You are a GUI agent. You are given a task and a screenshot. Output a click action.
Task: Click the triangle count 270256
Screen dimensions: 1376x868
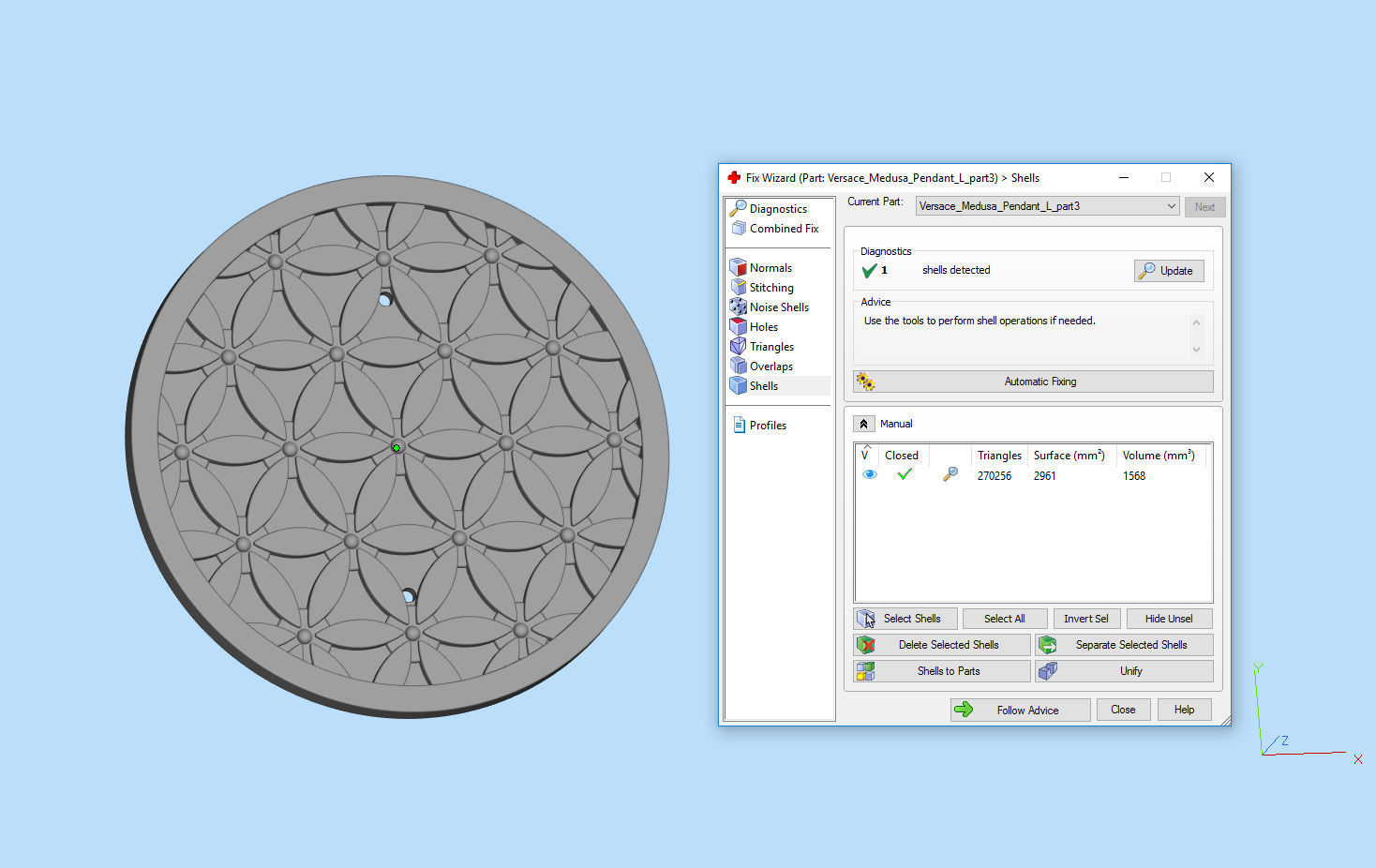tap(995, 476)
